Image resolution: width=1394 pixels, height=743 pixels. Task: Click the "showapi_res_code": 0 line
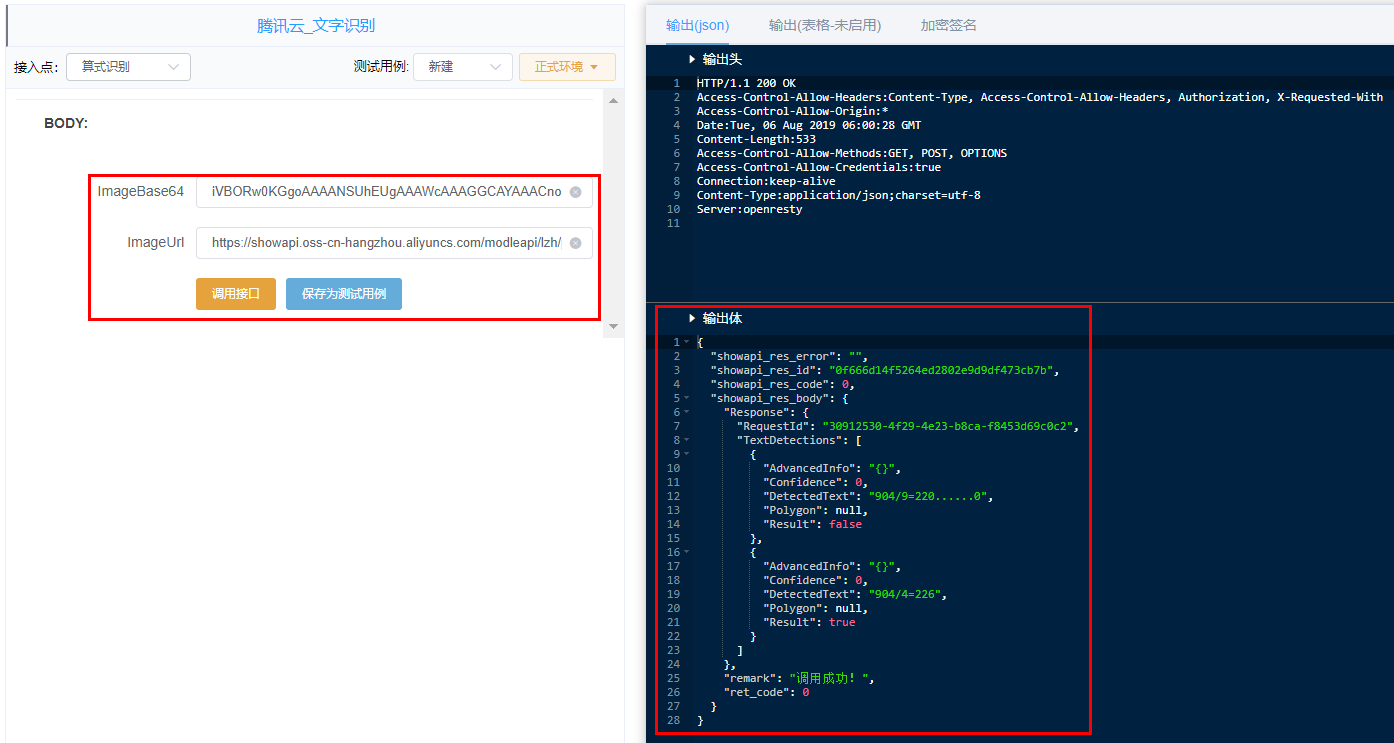pos(782,384)
